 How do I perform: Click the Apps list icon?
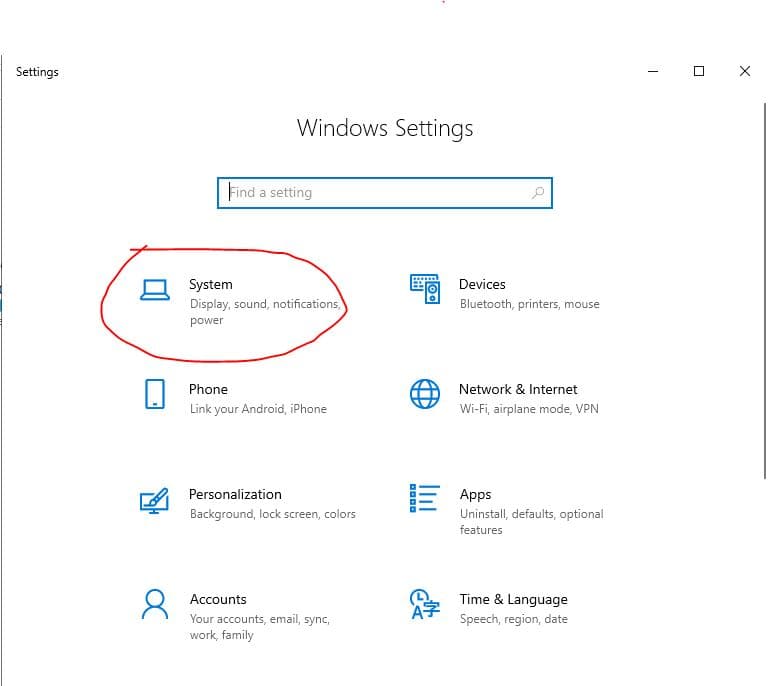pos(425,498)
